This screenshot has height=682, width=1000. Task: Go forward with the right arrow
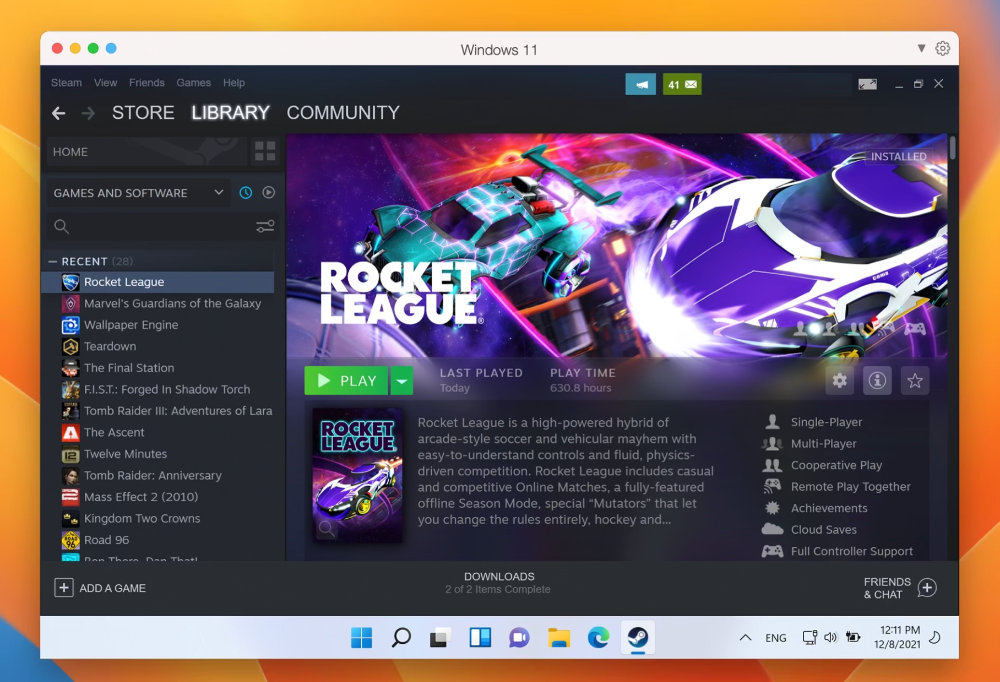click(x=88, y=114)
